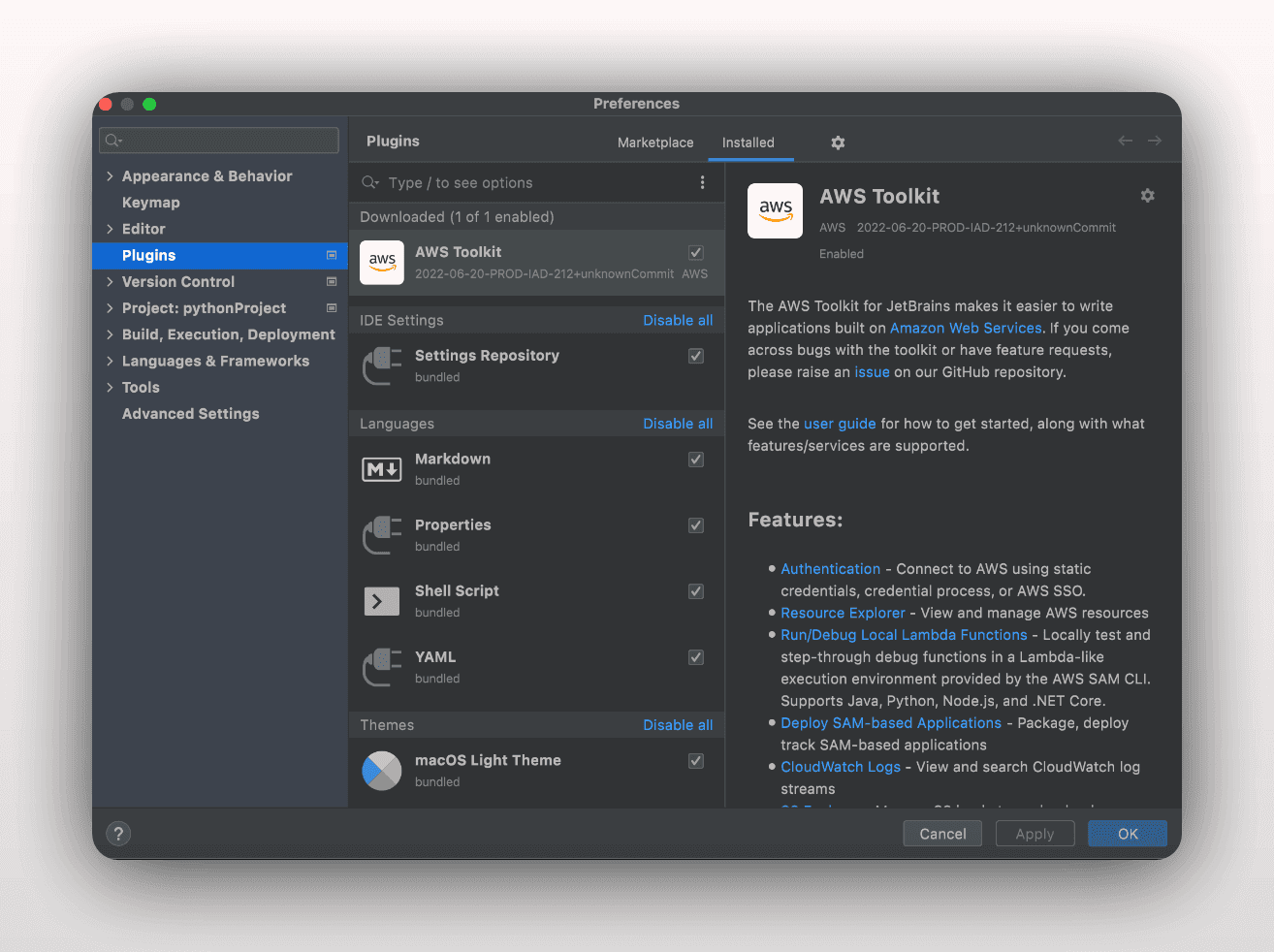Select the Installed tab
Image resolution: width=1274 pixels, height=952 pixels.
748,143
